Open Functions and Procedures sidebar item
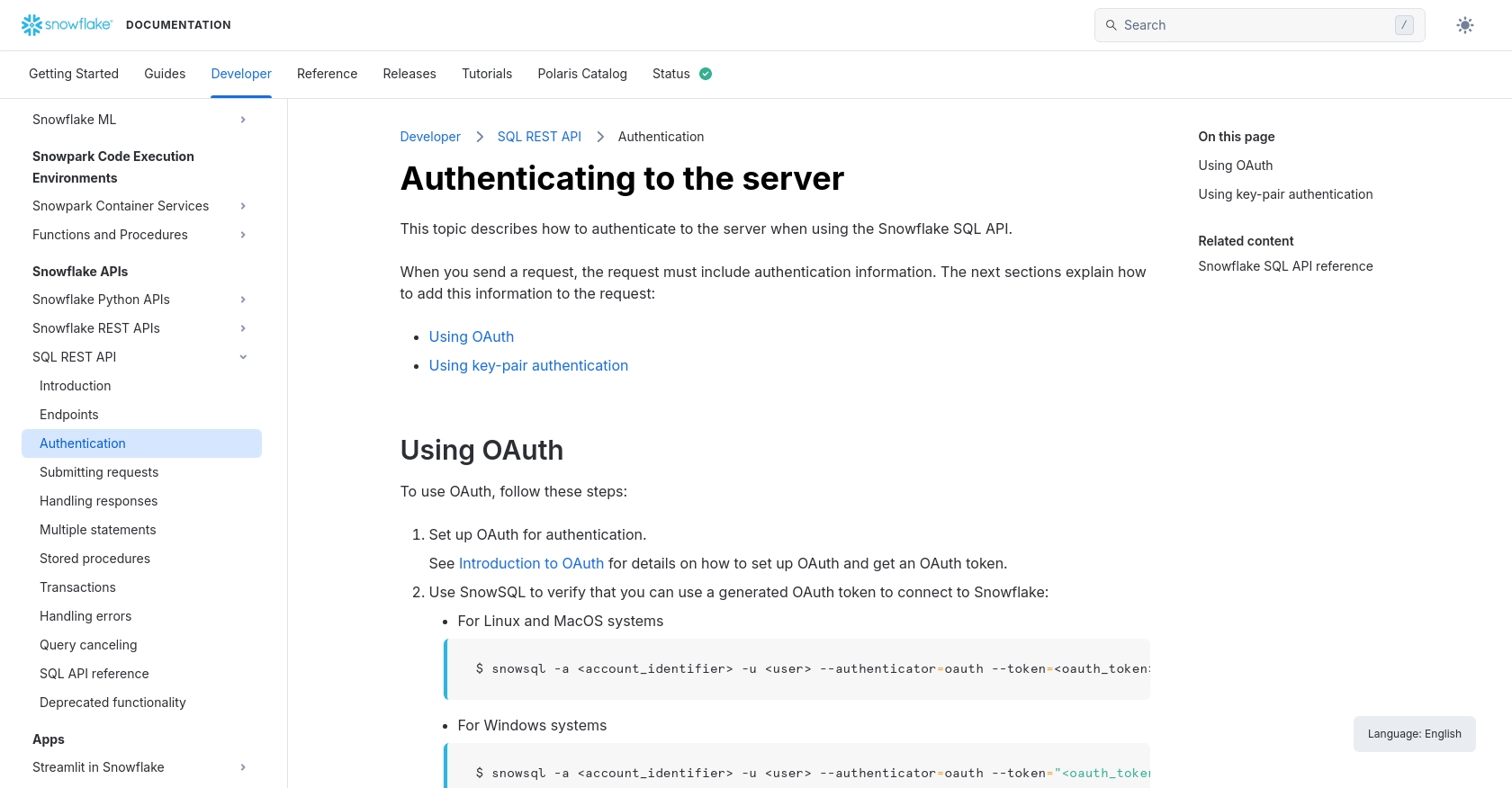1512x788 pixels. point(110,235)
